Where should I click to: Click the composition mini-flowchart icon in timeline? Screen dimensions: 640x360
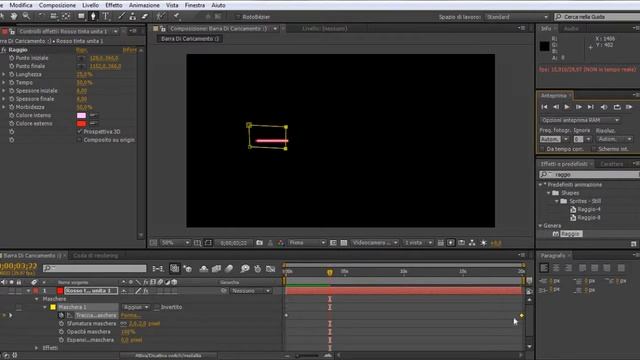point(158,269)
